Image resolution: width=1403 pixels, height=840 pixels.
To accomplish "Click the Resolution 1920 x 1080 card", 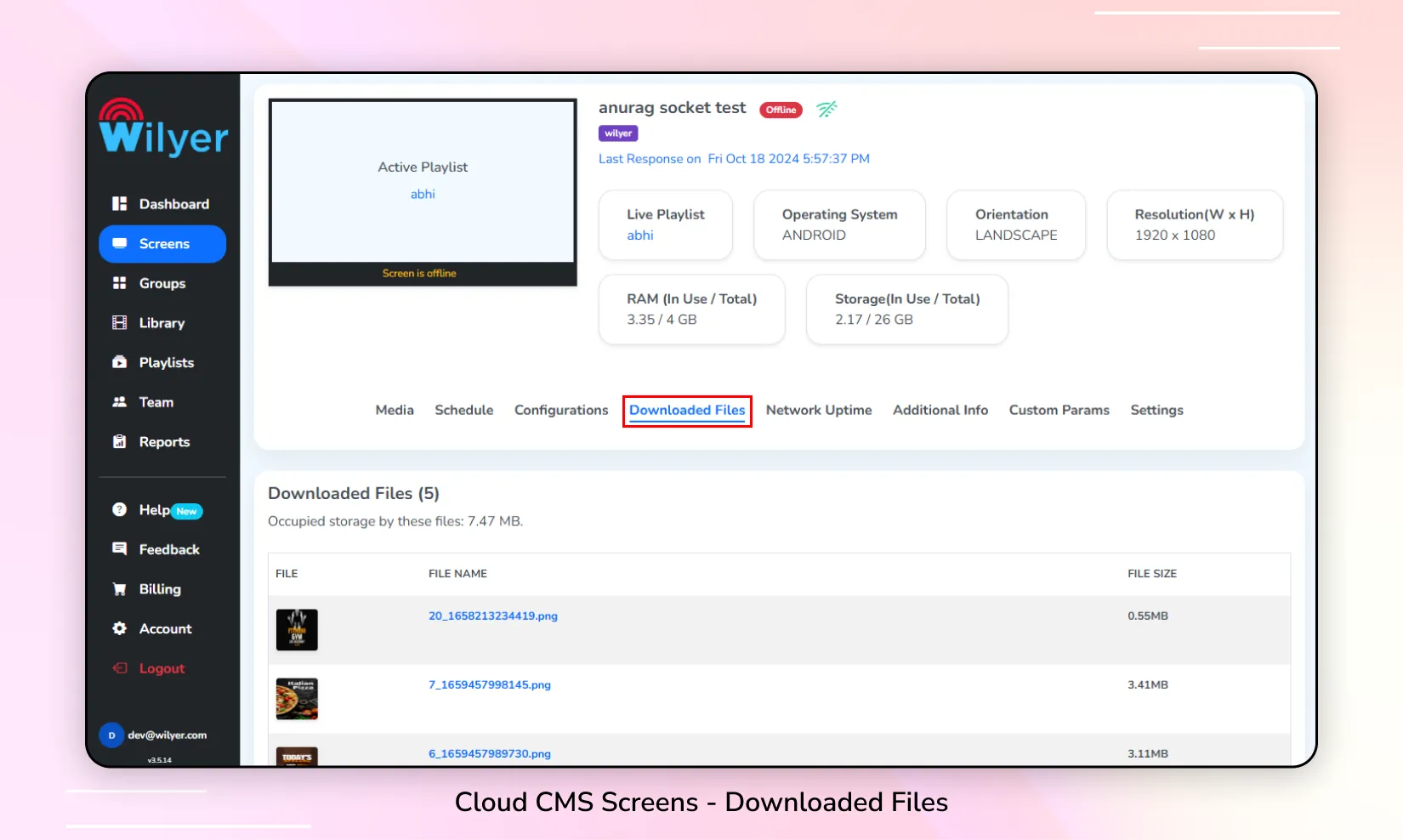I will 1195,225.
